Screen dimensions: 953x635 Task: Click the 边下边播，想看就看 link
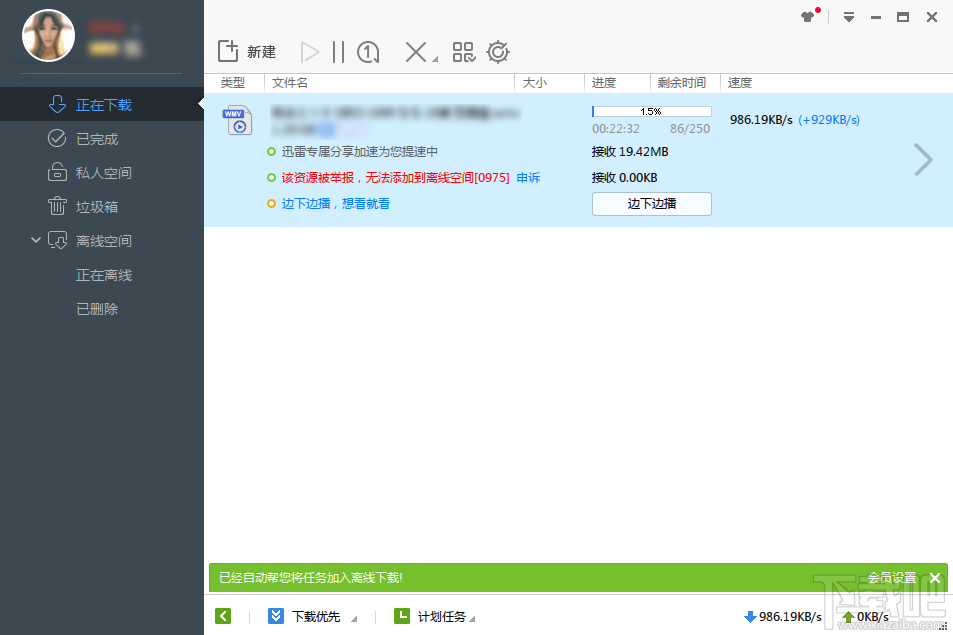click(x=335, y=204)
